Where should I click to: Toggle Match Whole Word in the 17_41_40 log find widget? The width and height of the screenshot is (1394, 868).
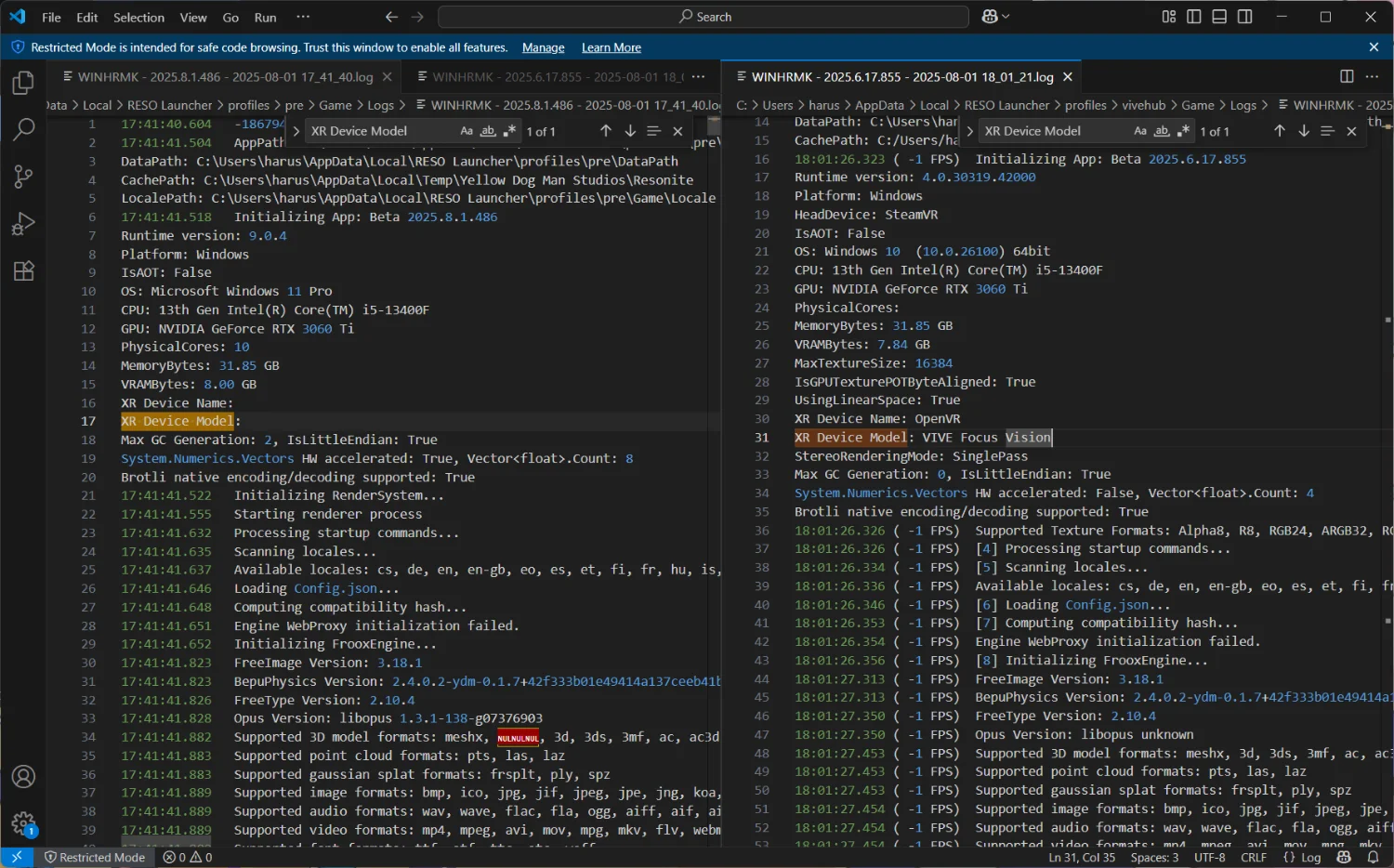point(488,131)
